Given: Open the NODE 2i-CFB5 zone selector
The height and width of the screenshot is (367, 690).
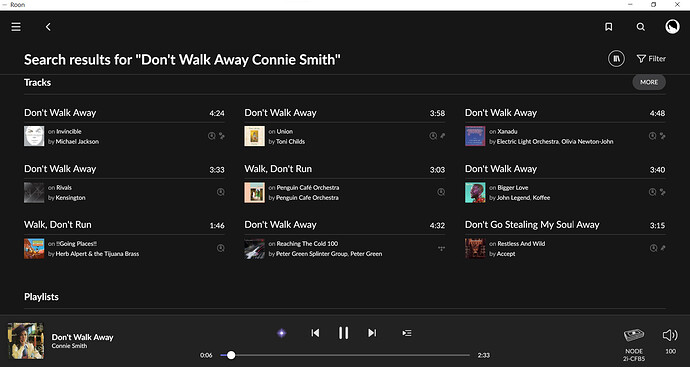Looking at the screenshot, I should click(x=634, y=345).
